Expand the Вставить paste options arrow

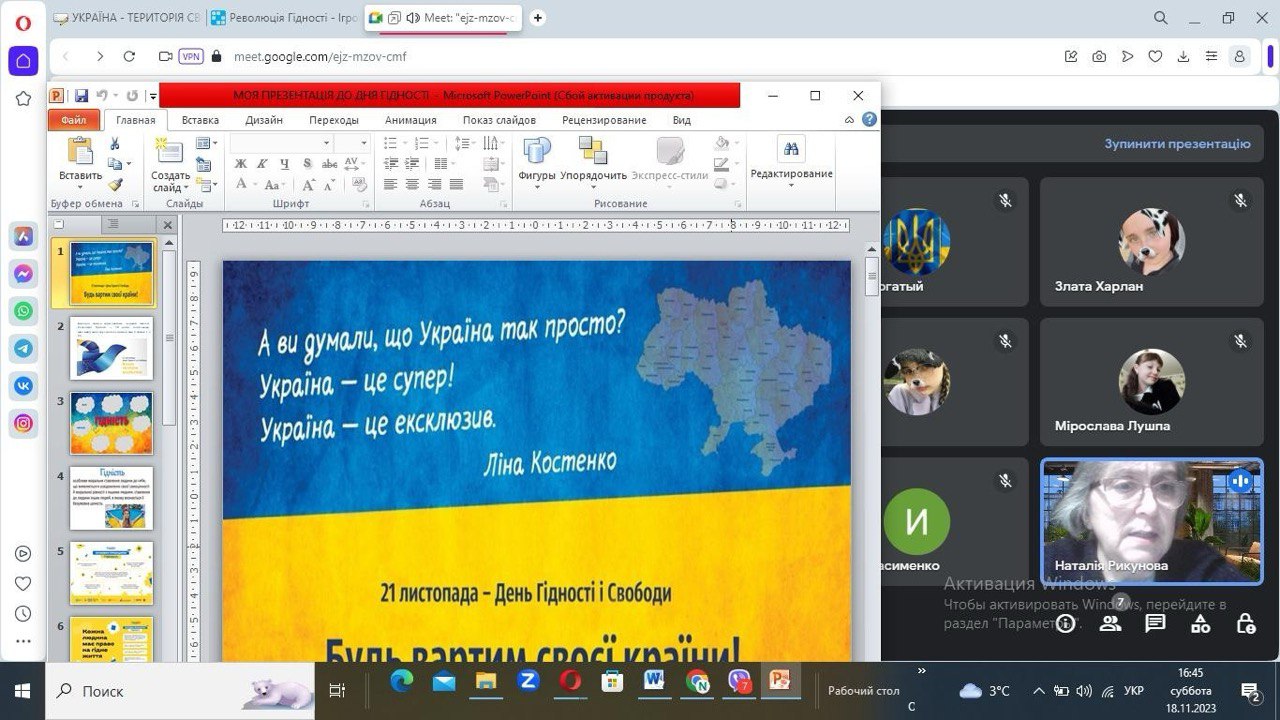point(79,188)
